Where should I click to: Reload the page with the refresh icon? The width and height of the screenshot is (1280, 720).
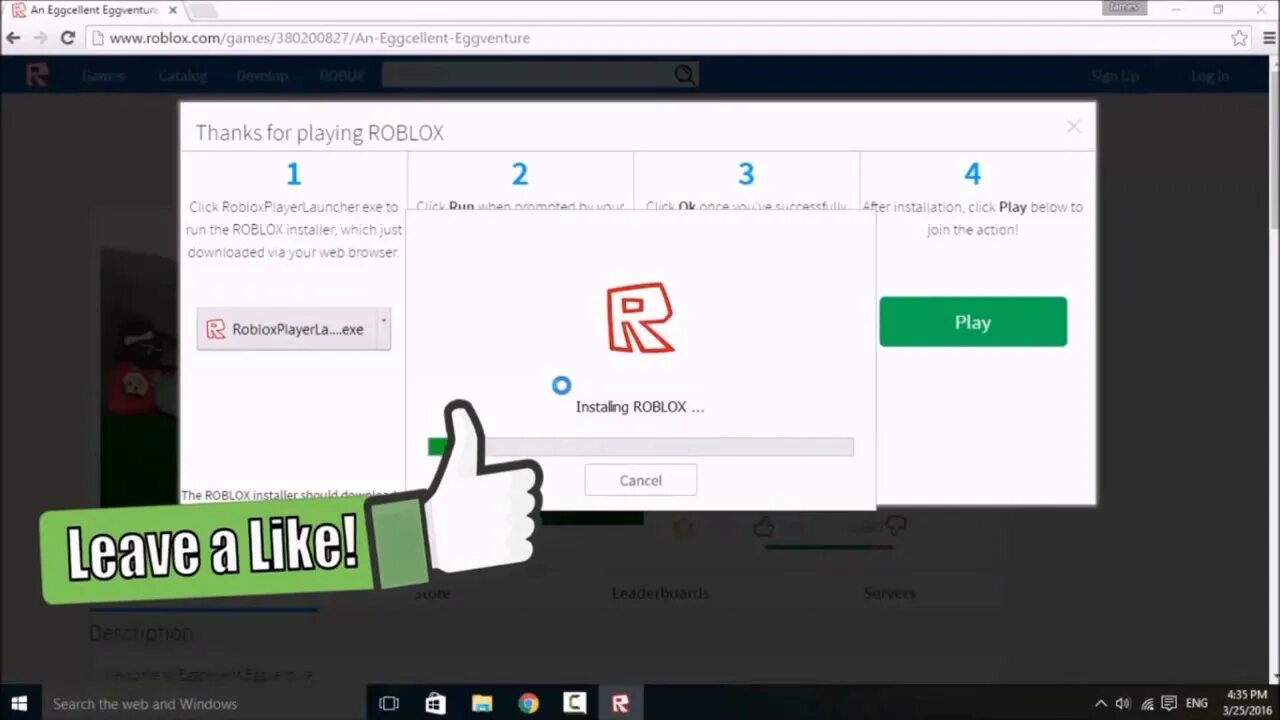68,38
